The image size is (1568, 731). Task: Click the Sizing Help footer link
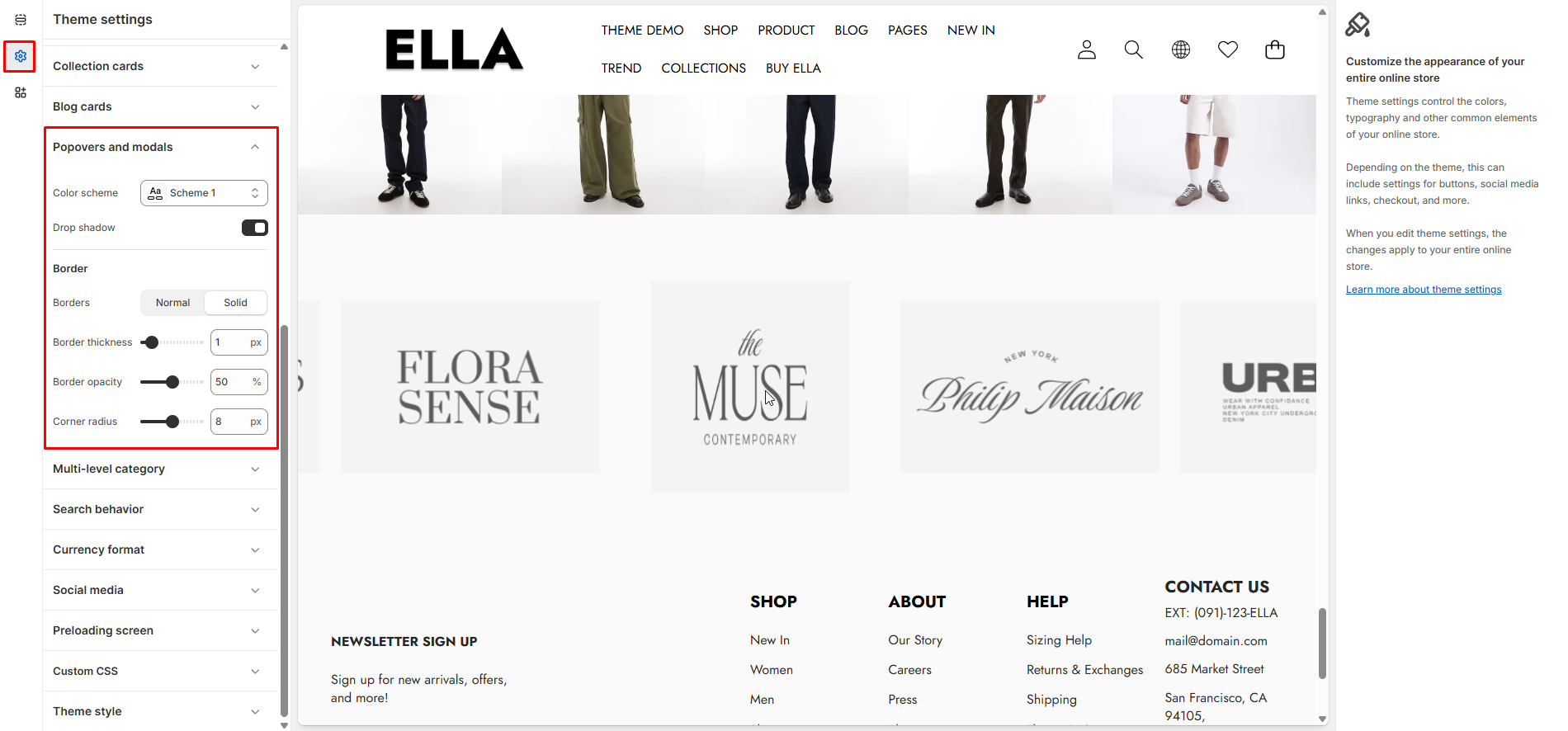(x=1059, y=640)
